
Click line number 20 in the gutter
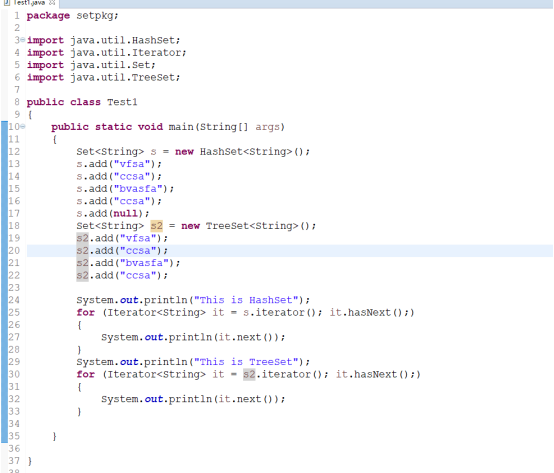[x=14, y=250]
